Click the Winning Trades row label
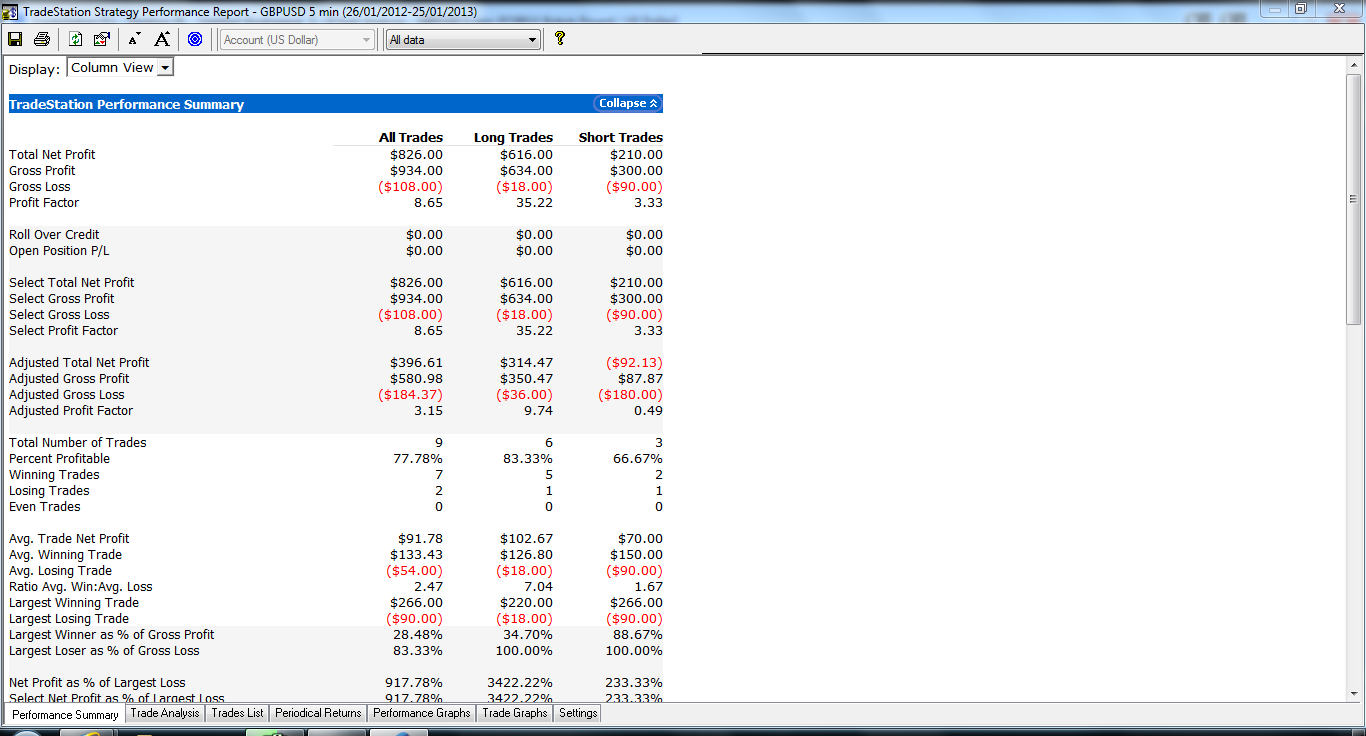Image resolution: width=1366 pixels, height=736 pixels. click(54, 475)
